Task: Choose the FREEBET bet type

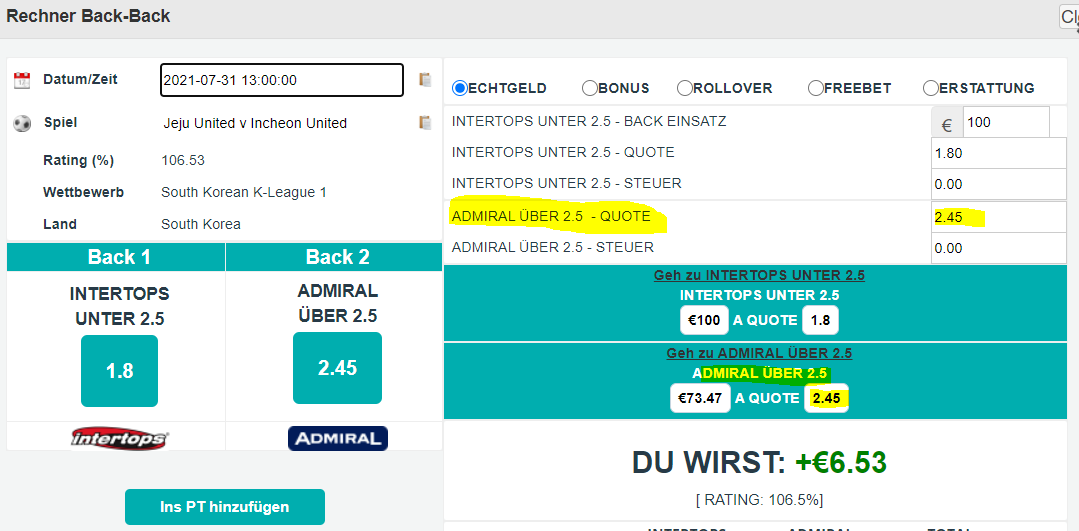Action: point(815,88)
